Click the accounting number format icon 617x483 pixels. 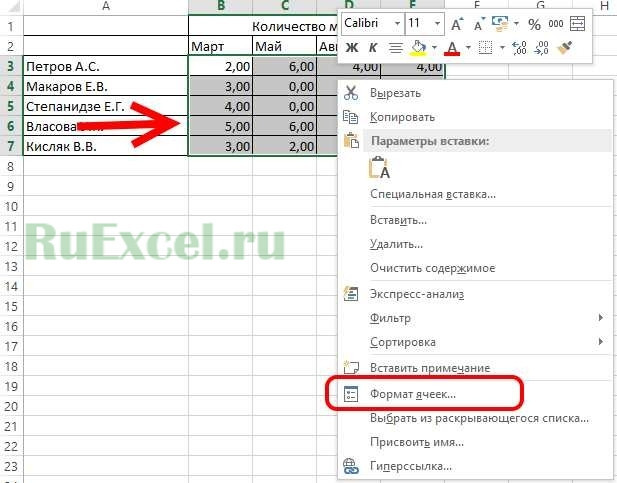tap(500, 24)
